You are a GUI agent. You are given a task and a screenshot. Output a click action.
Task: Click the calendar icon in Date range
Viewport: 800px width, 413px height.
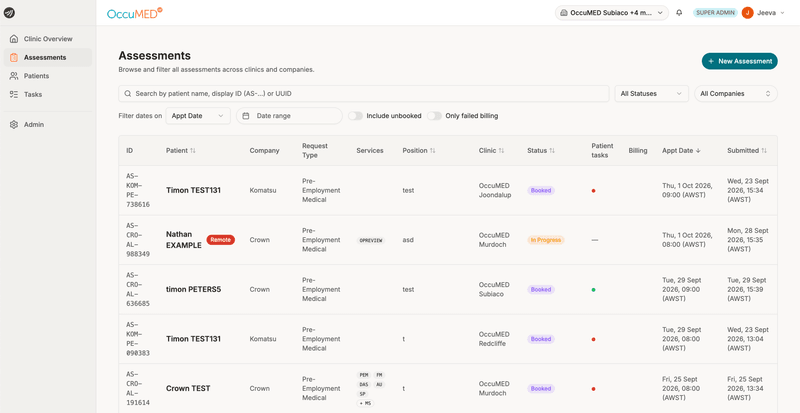(x=245, y=116)
